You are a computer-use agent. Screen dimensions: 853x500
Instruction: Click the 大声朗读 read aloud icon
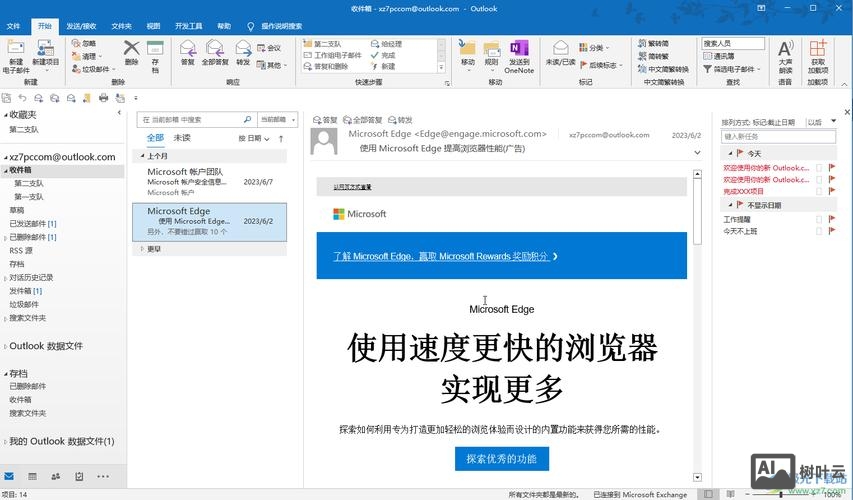tap(785, 48)
